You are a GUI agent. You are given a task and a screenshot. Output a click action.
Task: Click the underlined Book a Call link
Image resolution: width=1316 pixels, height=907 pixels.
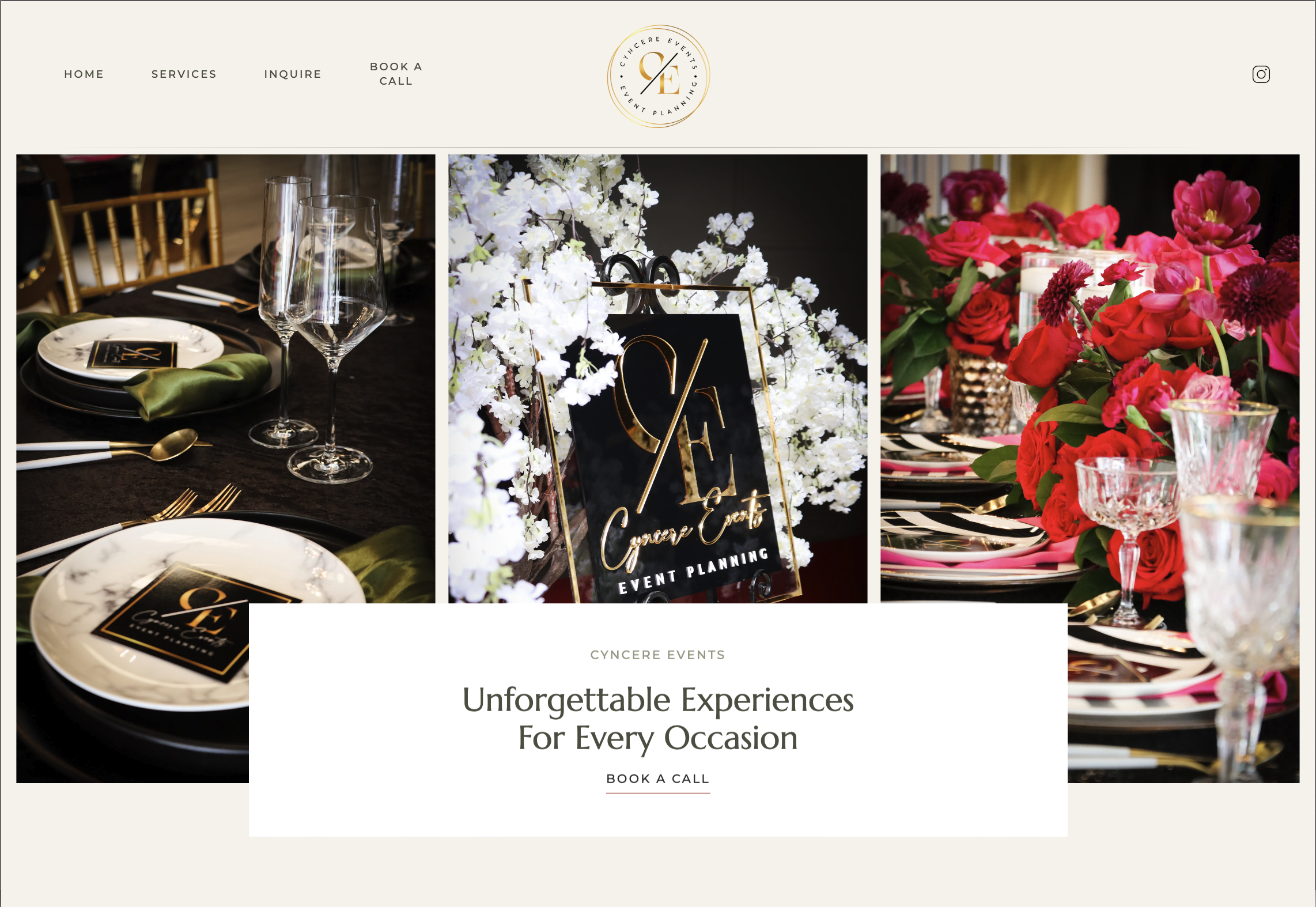tap(657, 780)
